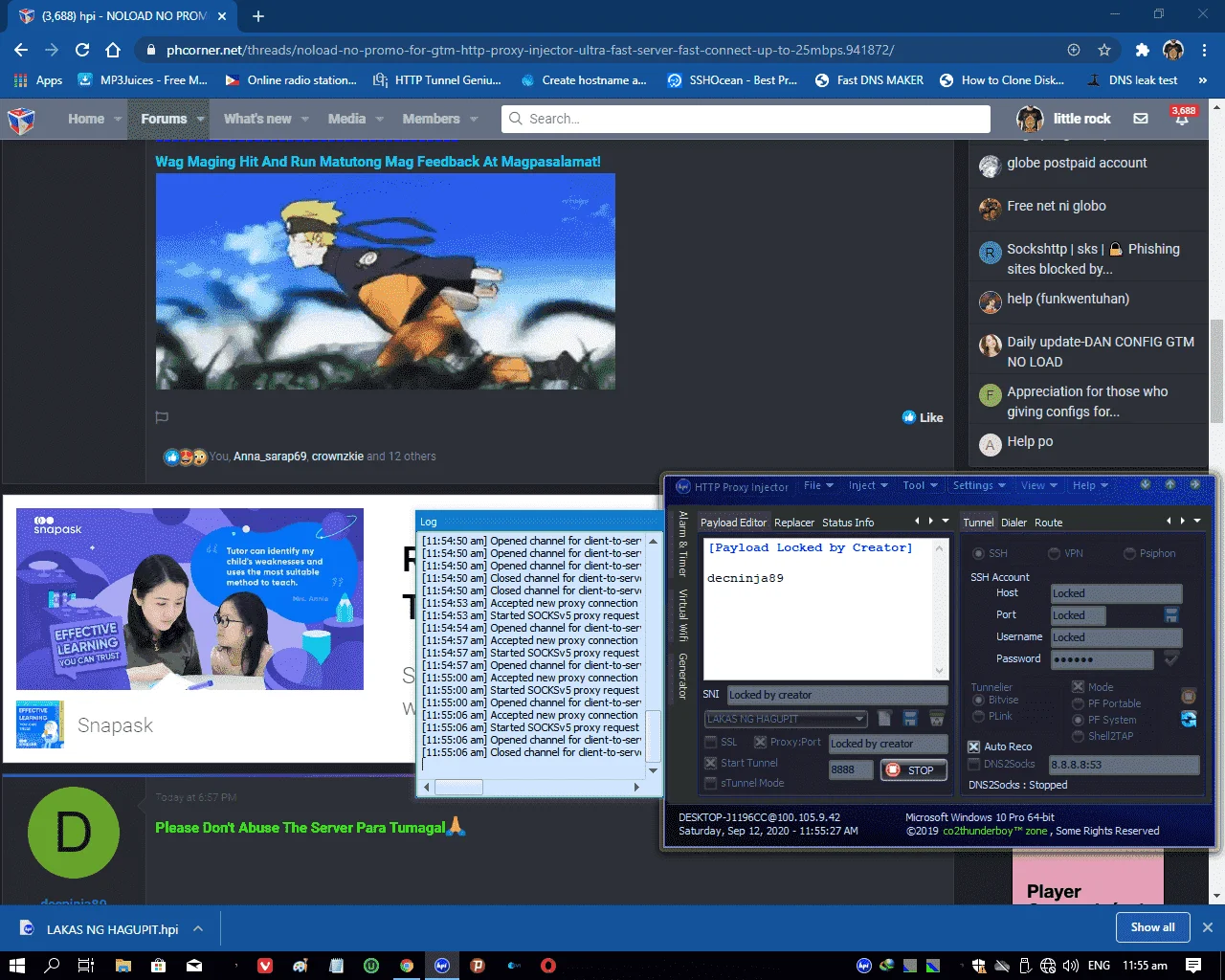Open the Settings menu dropdown

tap(979, 485)
